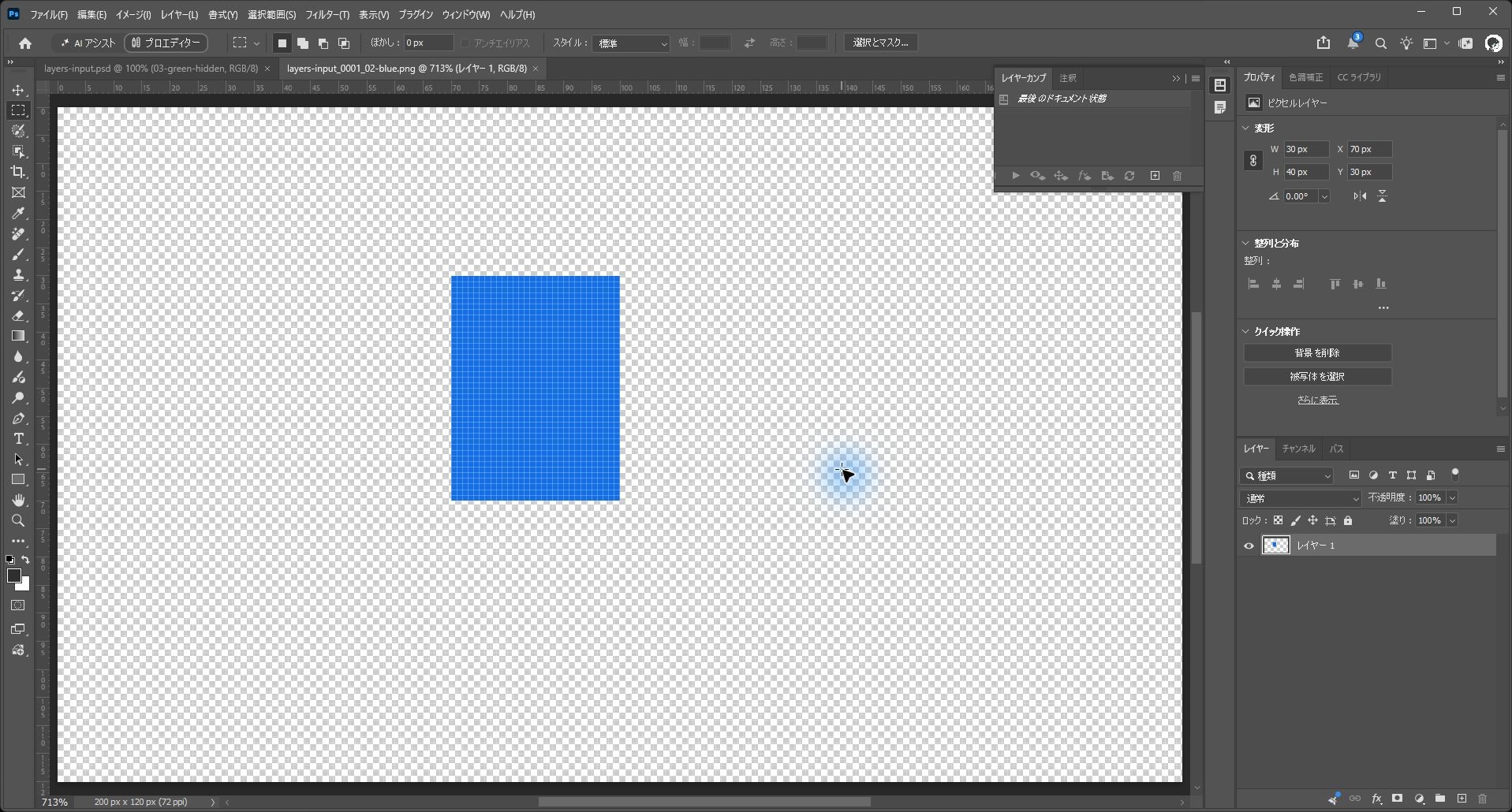Click the Select Subject button
This screenshot has width=1512, height=812.
point(1317,377)
